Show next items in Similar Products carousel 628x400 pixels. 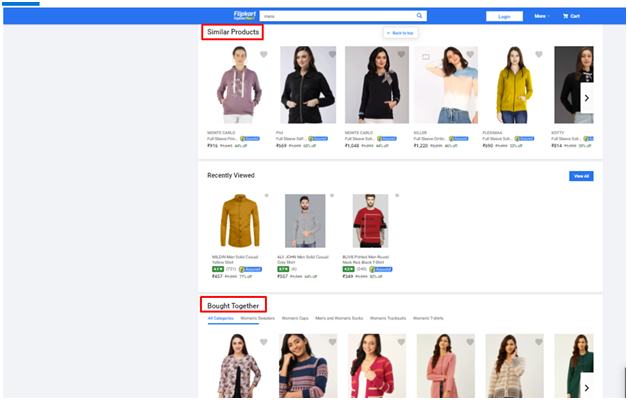[587, 98]
